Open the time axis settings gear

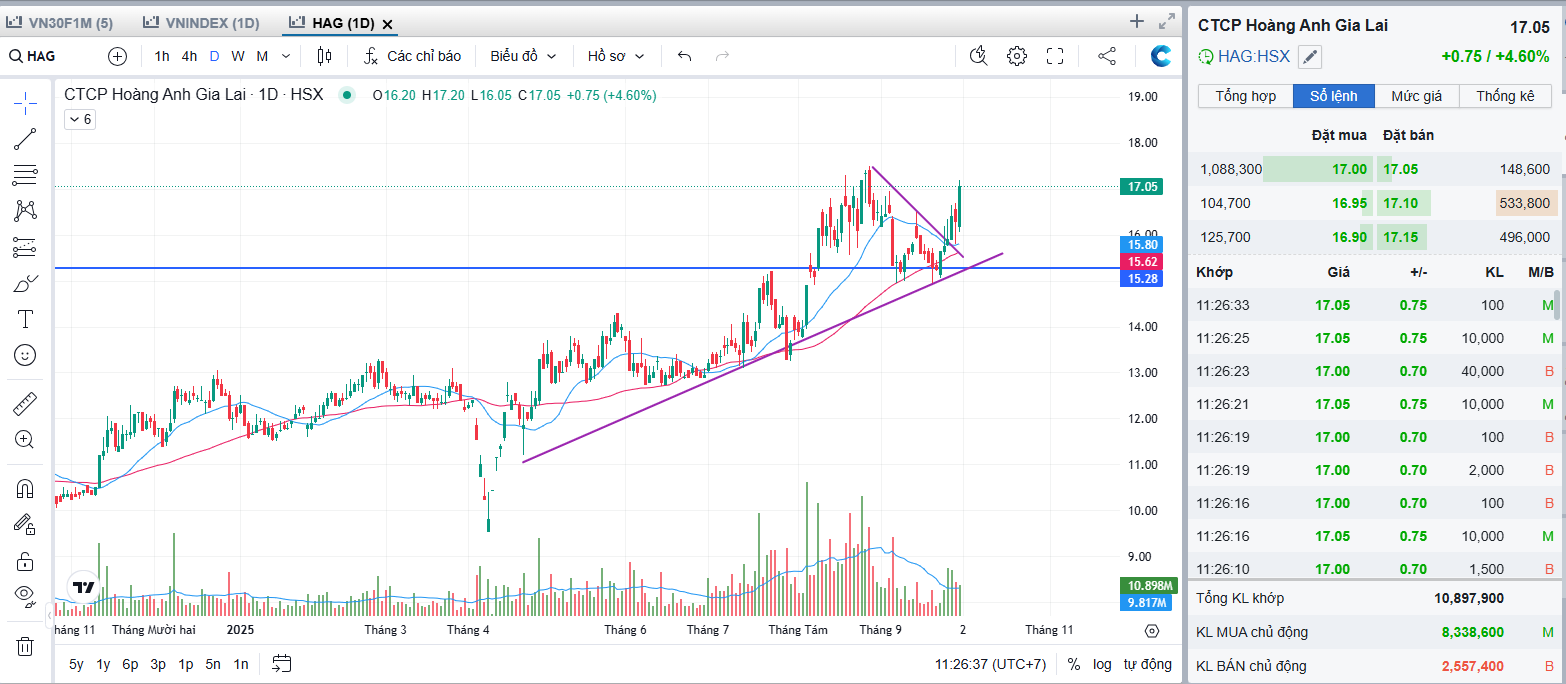pos(1151,631)
